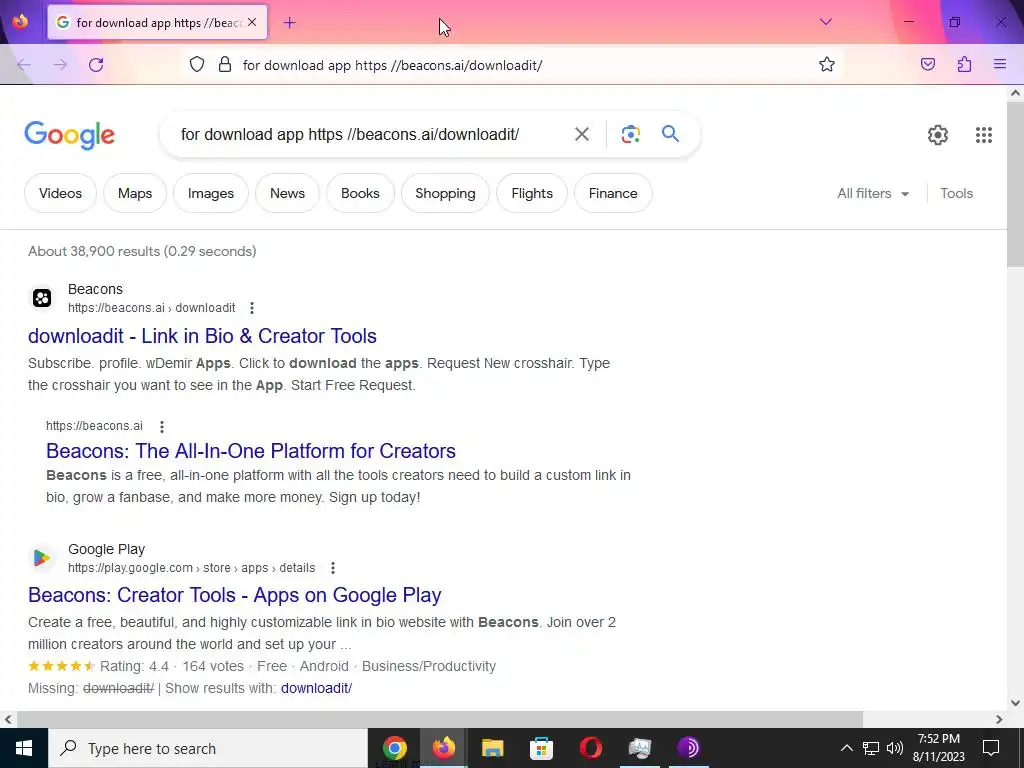This screenshot has height=768, width=1024.
Task: Switch to Books results
Action: pyautogui.click(x=360, y=193)
